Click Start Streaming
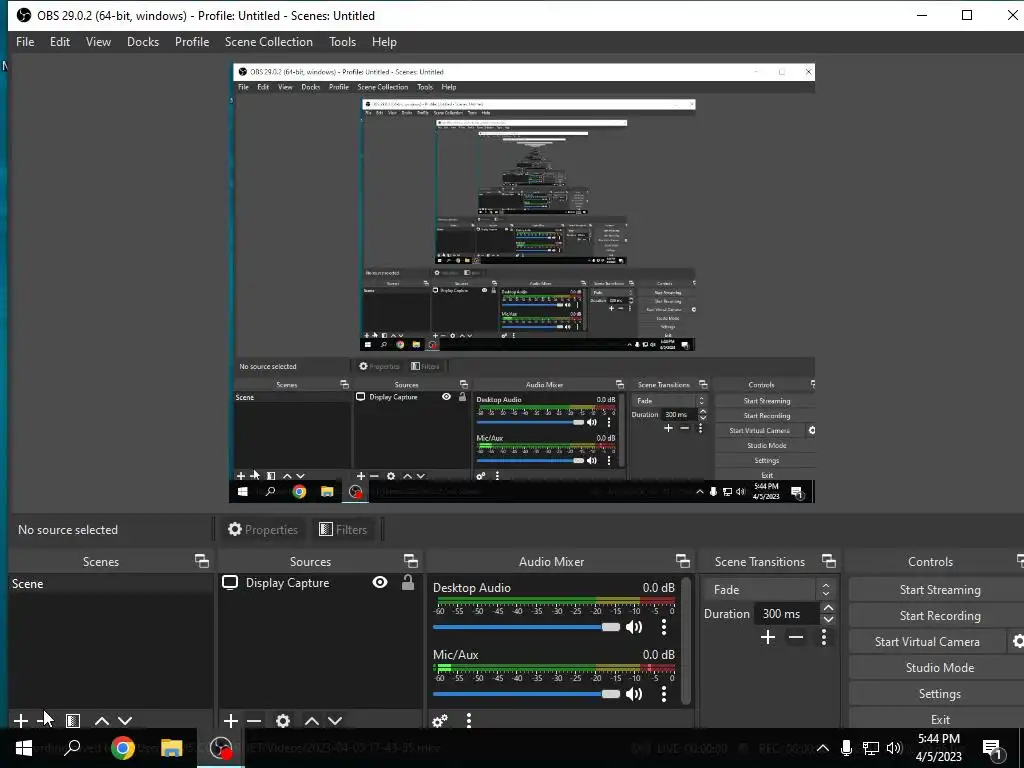The height and width of the screenshot is (768, 1024). click(x=939, y=590)
